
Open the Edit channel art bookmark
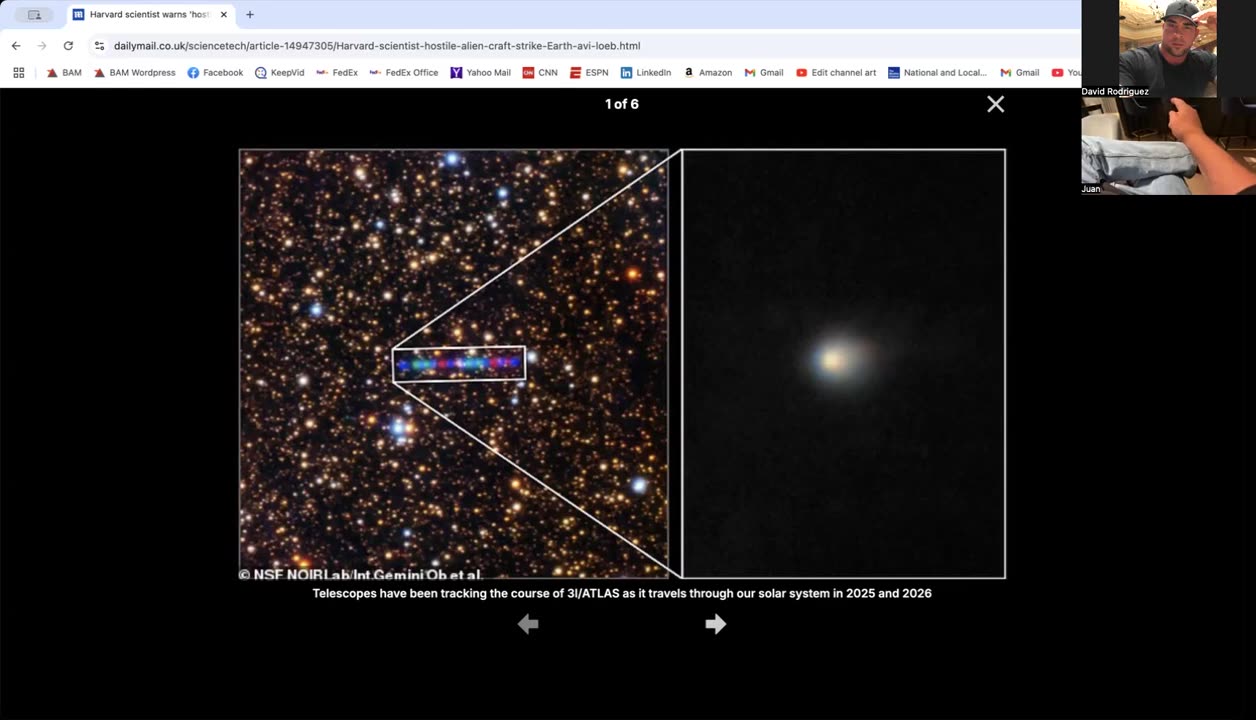[836, 73]
